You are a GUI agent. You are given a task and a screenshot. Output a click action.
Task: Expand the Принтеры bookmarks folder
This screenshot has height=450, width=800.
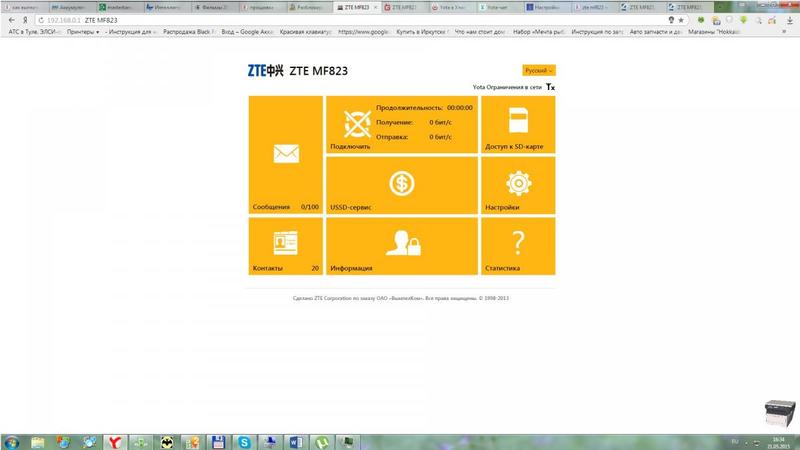click(x=83, y=32)
